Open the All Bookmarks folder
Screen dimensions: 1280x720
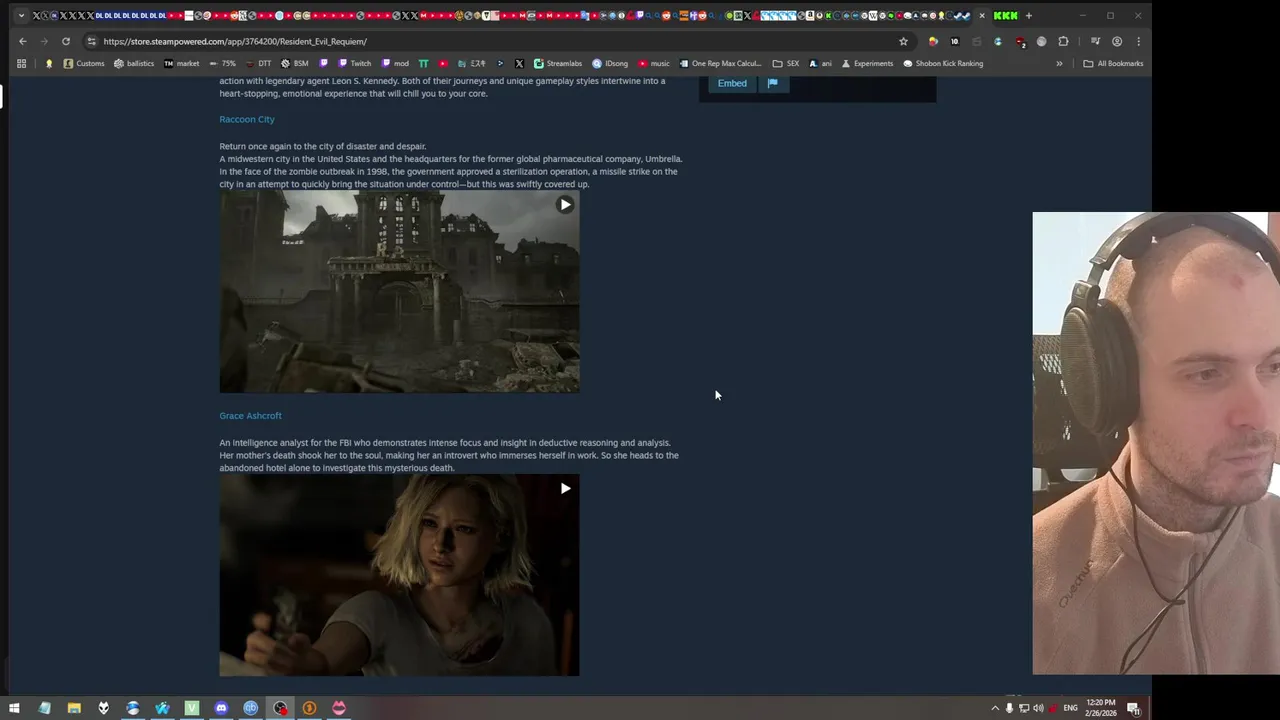point(1113,63)
